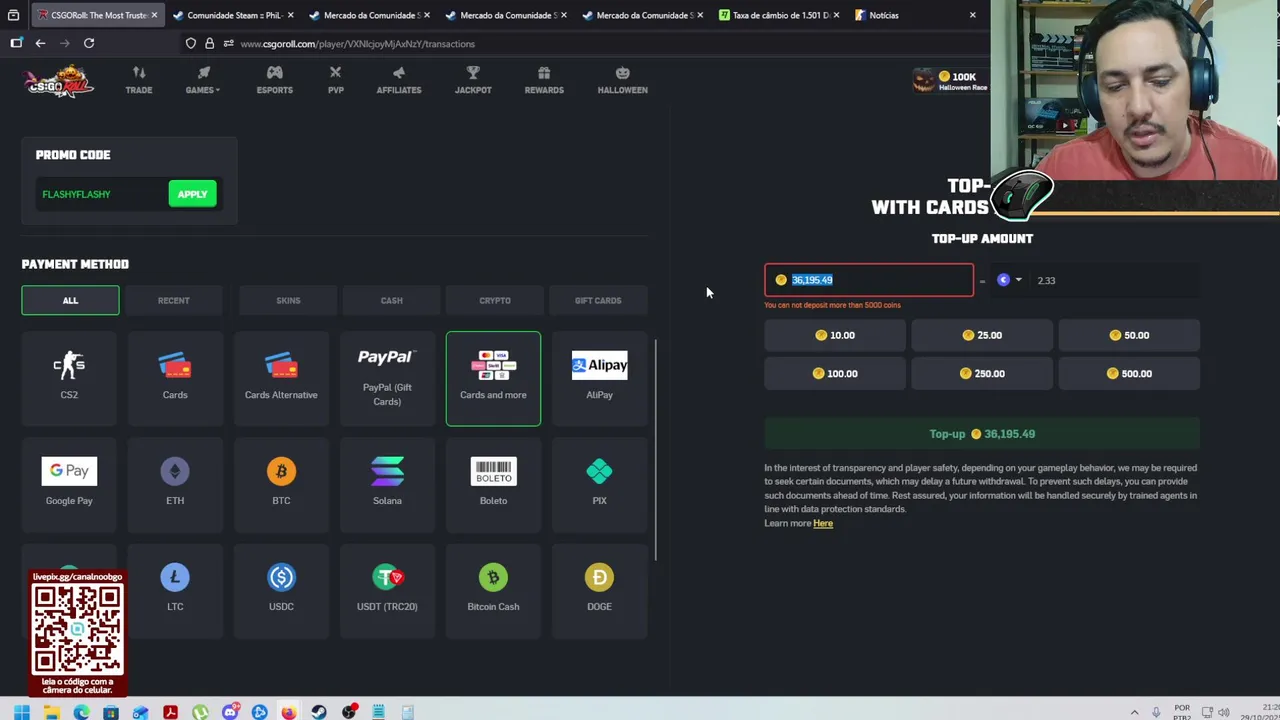Apply the promo code
1280x720 pixels.
click(192, 194)
